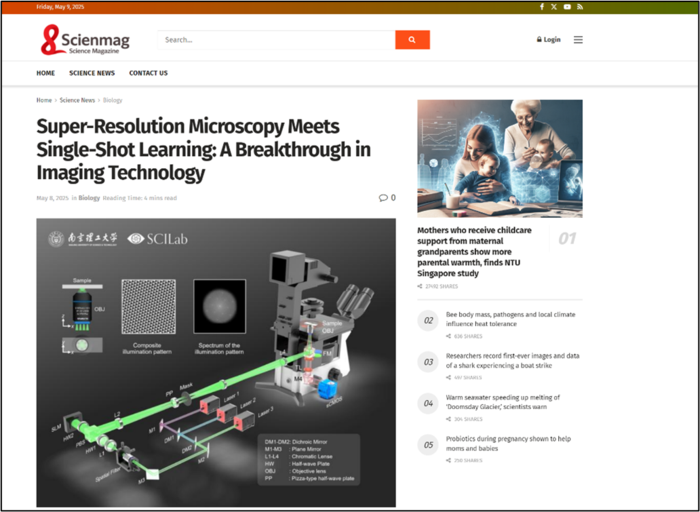Focus the Search... input field

[x=276, y=40]
